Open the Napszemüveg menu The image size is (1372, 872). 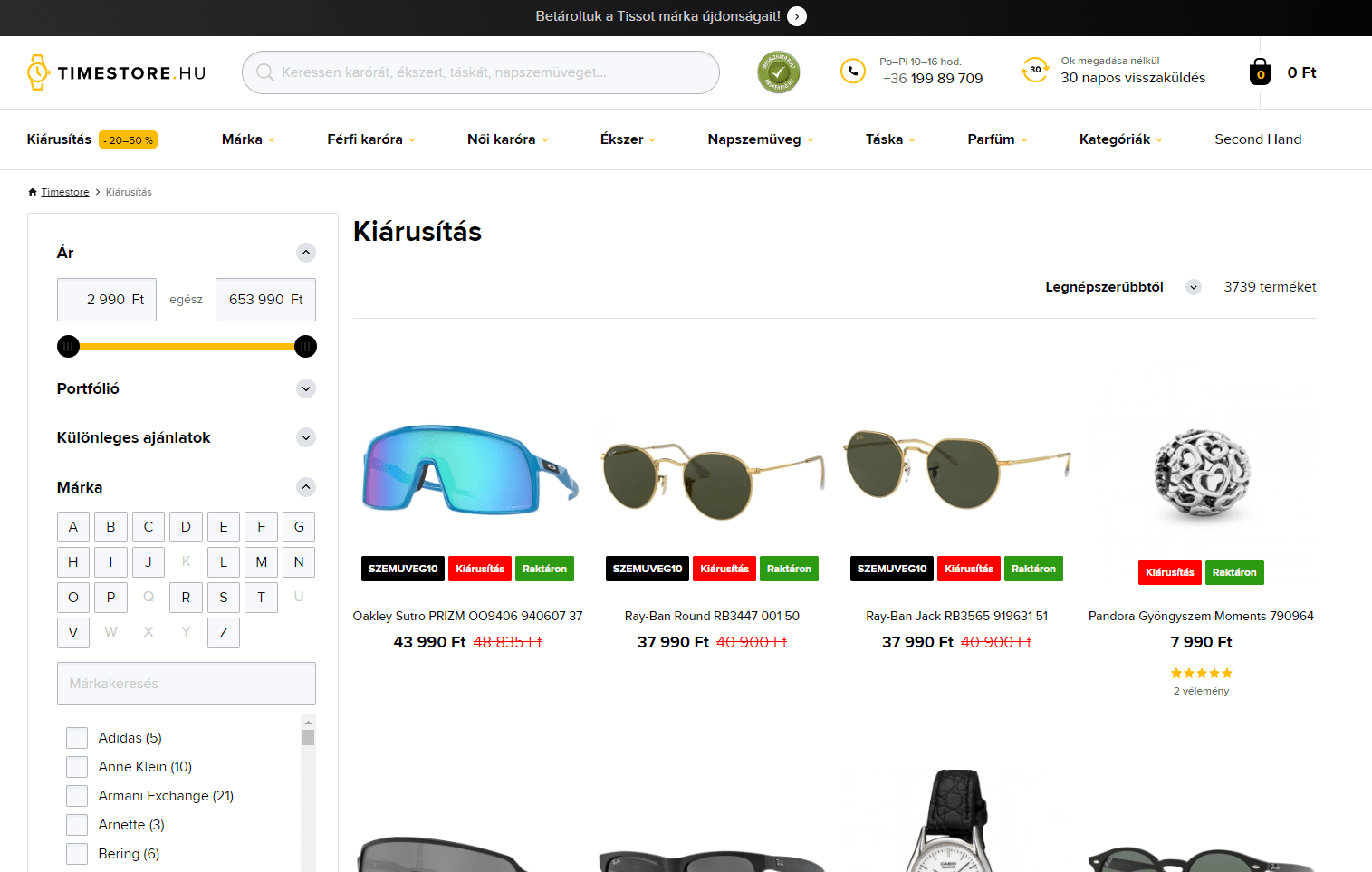pyautogui.click(x=761, y=139)
